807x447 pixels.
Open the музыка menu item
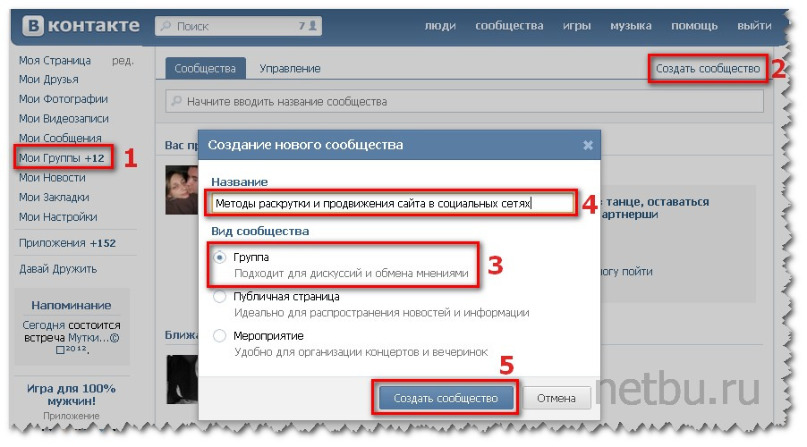(630, 26)
